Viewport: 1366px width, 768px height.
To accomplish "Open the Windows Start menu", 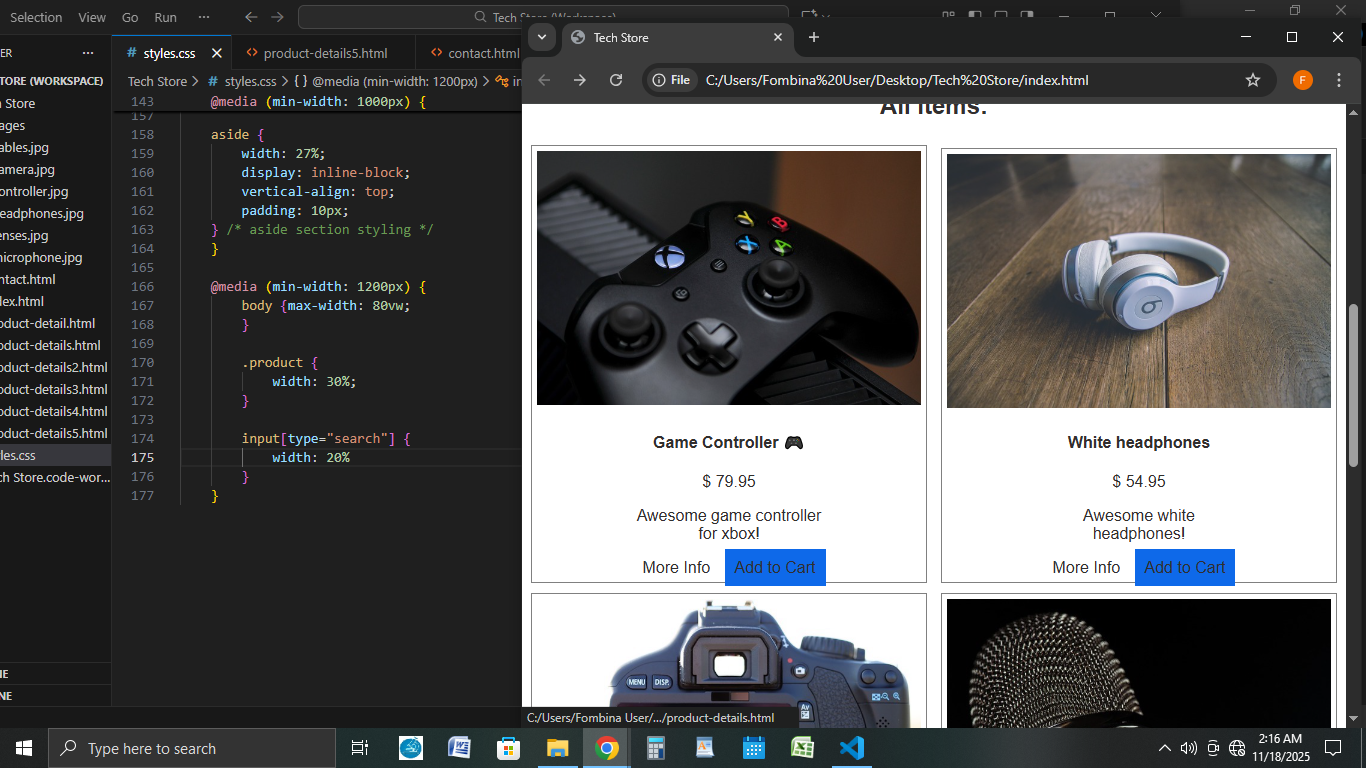I will [x=24, y=748].
